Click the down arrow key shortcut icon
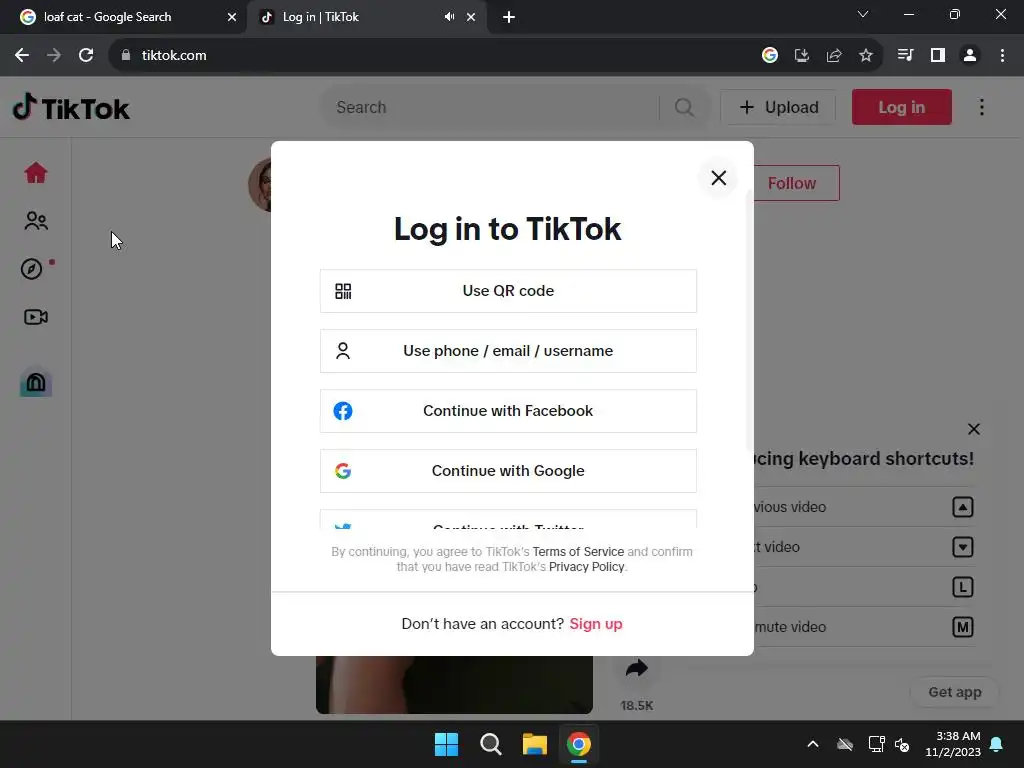This screenshot has width=1024, height=768. [x=963, y=547]
